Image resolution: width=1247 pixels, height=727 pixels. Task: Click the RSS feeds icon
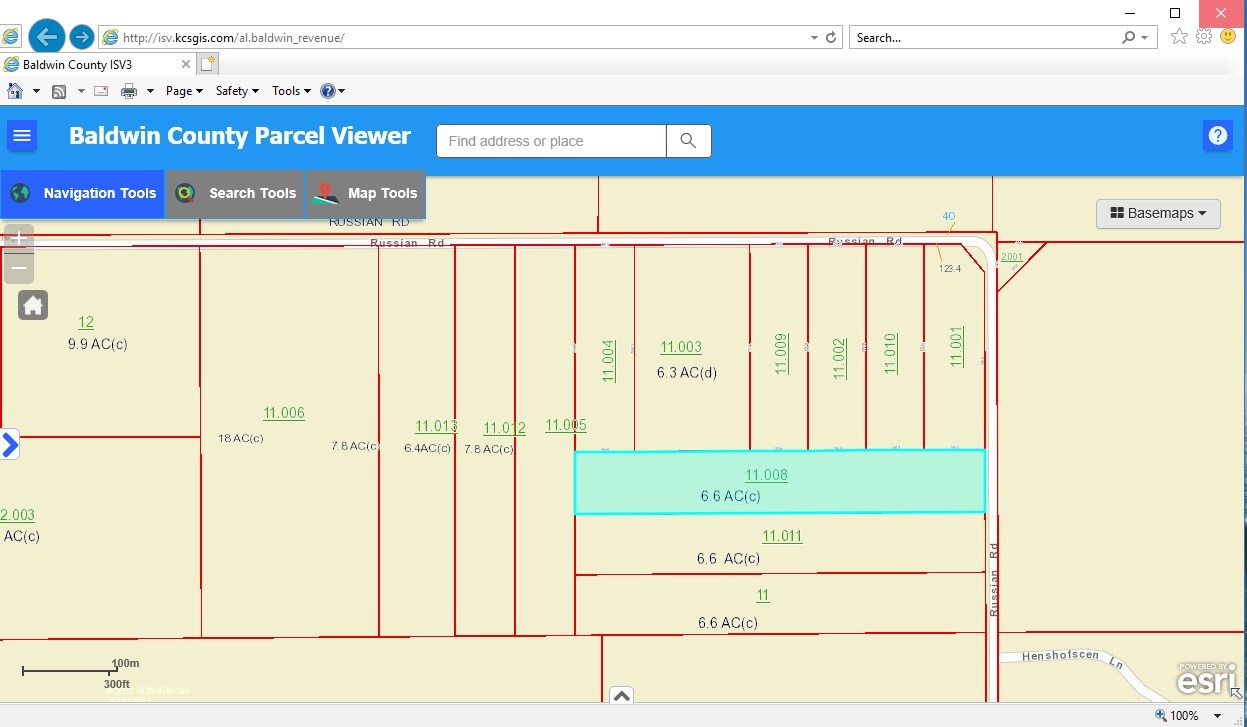[x=59, y=91]
